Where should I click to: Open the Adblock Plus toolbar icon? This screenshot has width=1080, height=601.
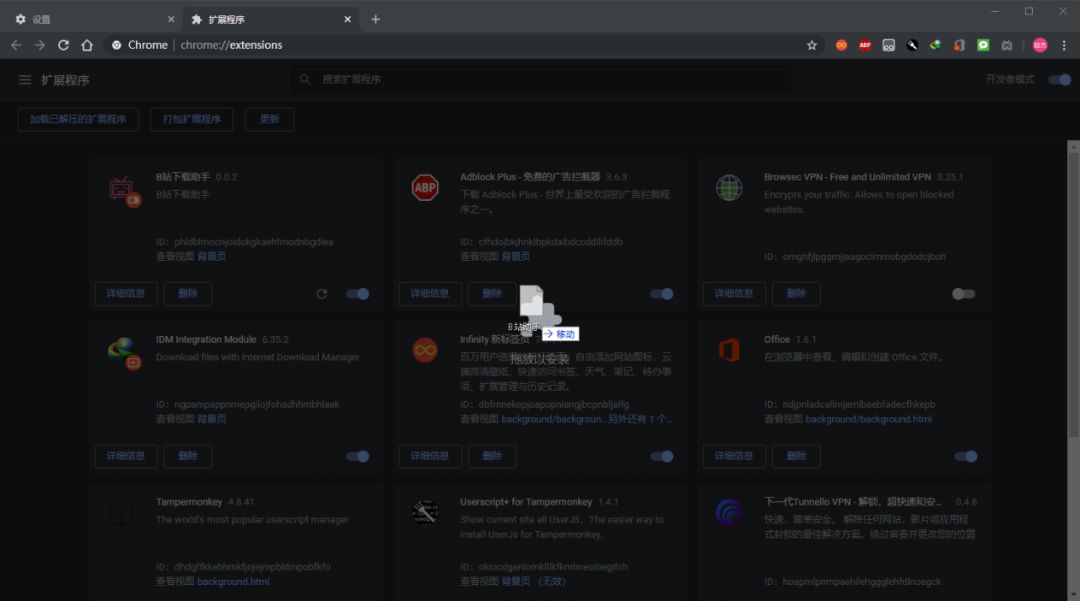[x=864, y=45]
